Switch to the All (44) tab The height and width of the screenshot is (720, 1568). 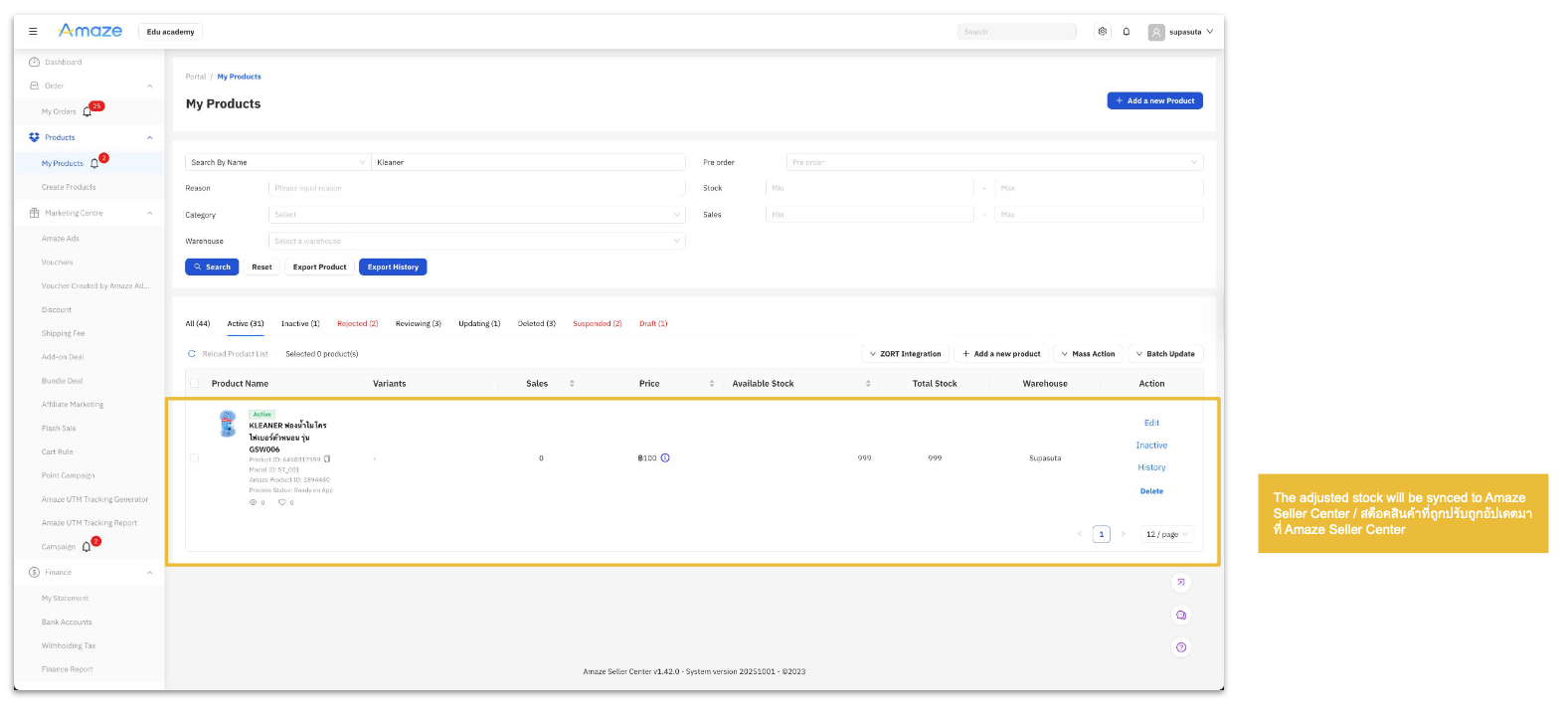coord(198,324)
